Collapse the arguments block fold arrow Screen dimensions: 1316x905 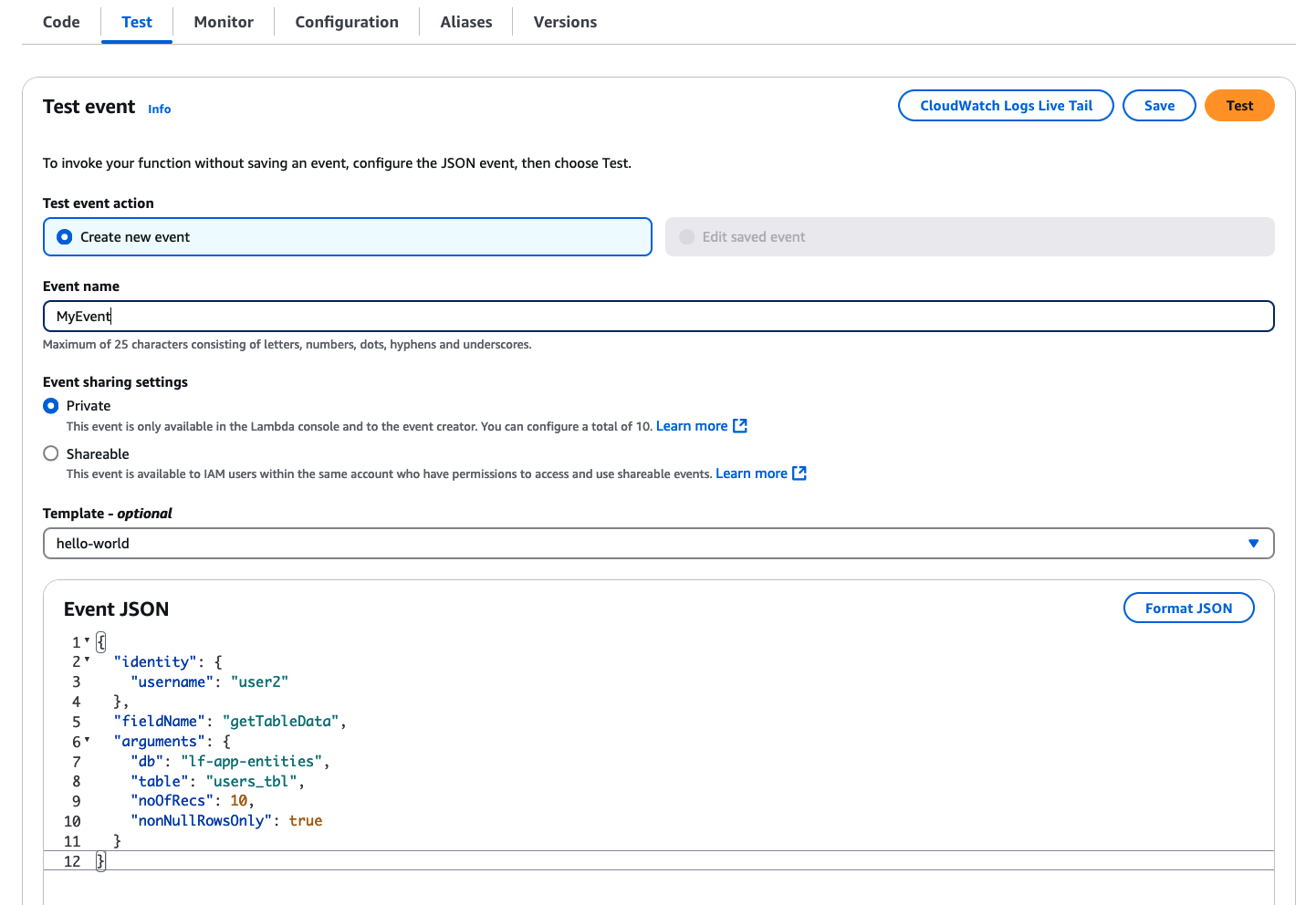88,742
